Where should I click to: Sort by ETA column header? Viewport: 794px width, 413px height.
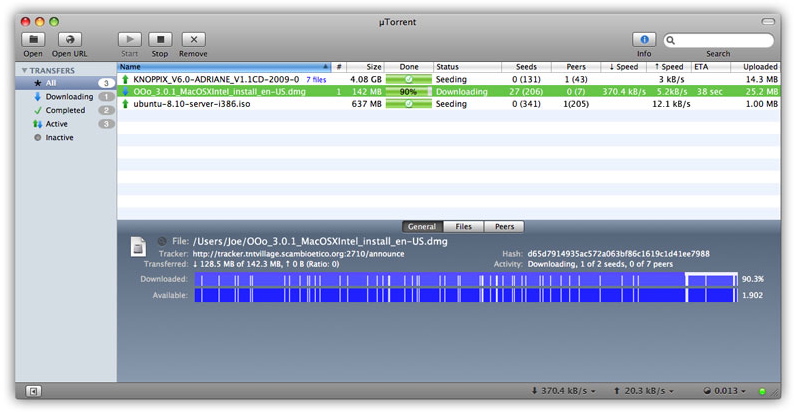coord(711,67)
